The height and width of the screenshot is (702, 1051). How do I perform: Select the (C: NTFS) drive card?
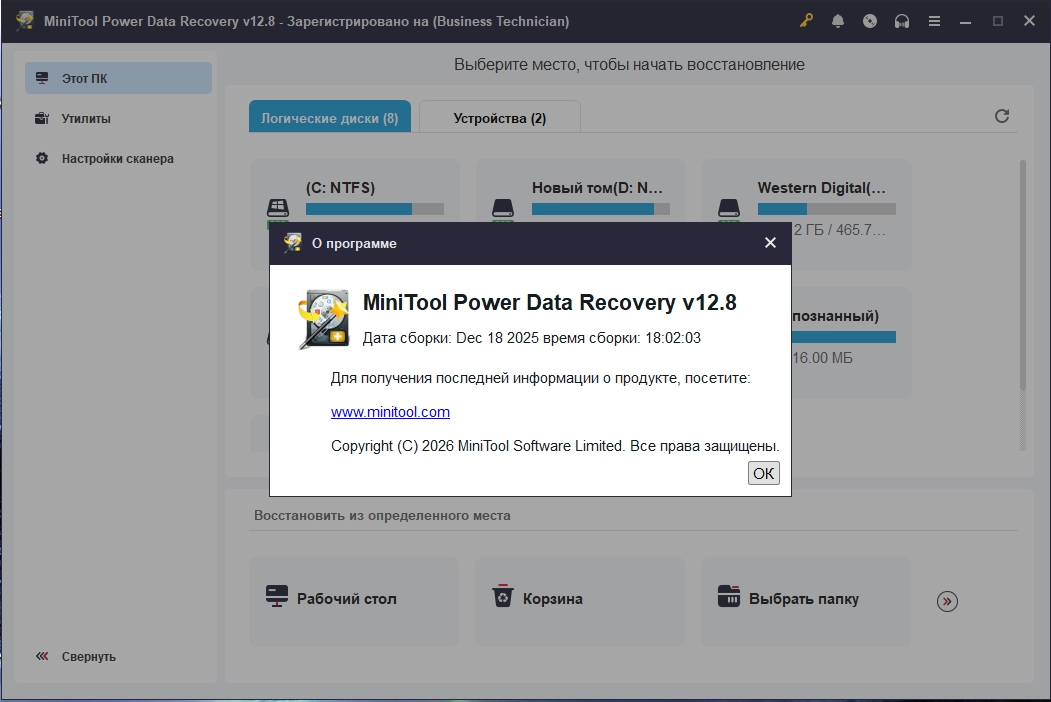[x=355, y=191]
